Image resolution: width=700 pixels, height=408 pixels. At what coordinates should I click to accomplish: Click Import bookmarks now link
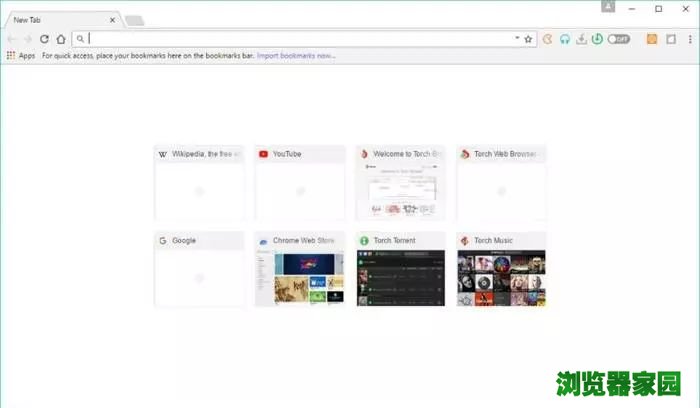pyautogui.click(x=296, y=56)
